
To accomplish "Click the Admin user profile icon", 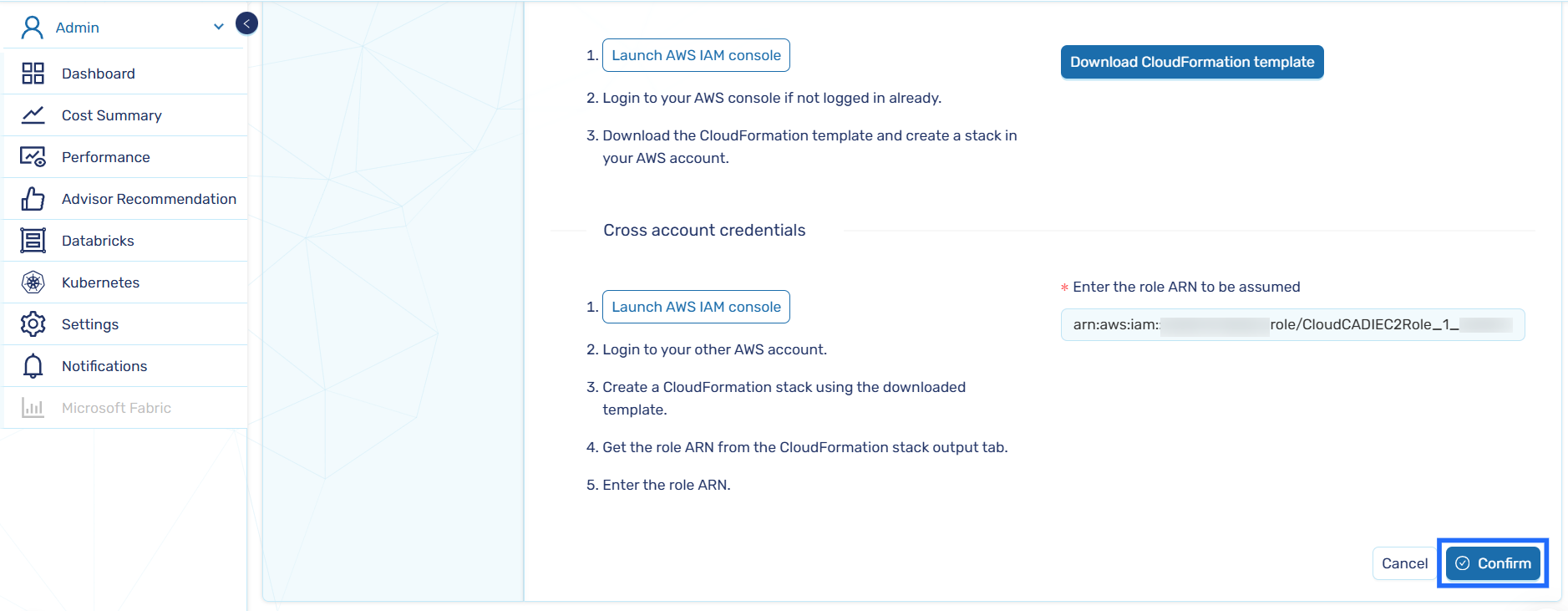I will [32, 28].
